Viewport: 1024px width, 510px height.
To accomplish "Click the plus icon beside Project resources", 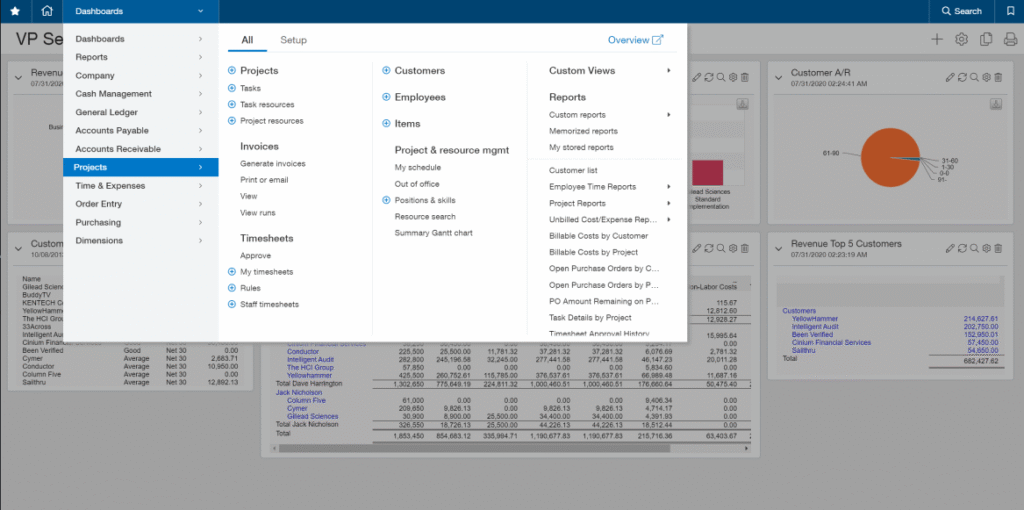I will (232, 121).
